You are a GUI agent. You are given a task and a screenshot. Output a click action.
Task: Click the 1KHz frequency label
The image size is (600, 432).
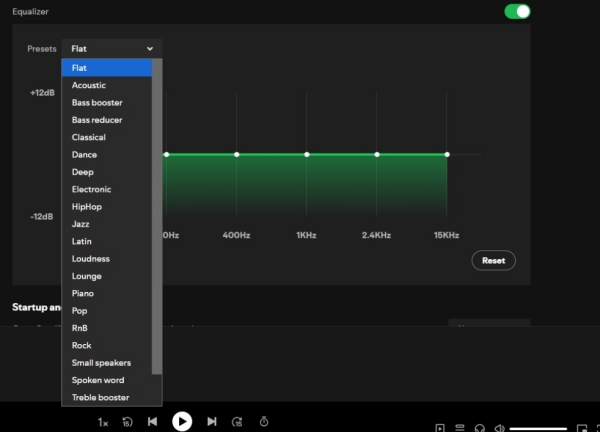pos(306,235)
